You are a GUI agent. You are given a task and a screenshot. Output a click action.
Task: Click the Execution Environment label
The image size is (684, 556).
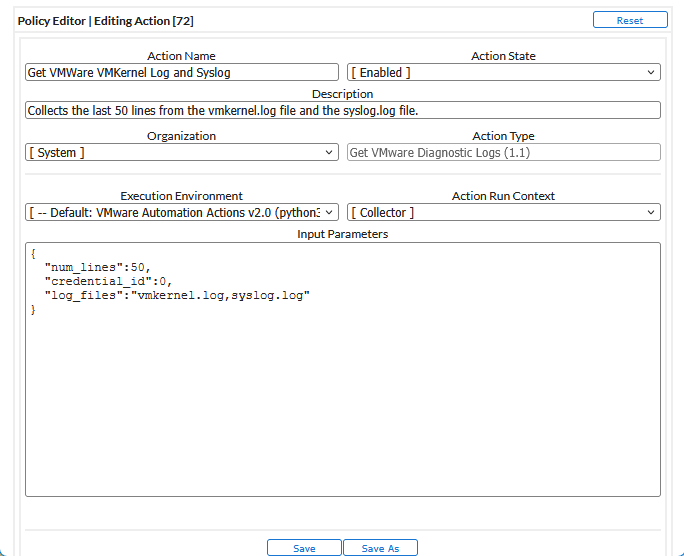[181, 196]
